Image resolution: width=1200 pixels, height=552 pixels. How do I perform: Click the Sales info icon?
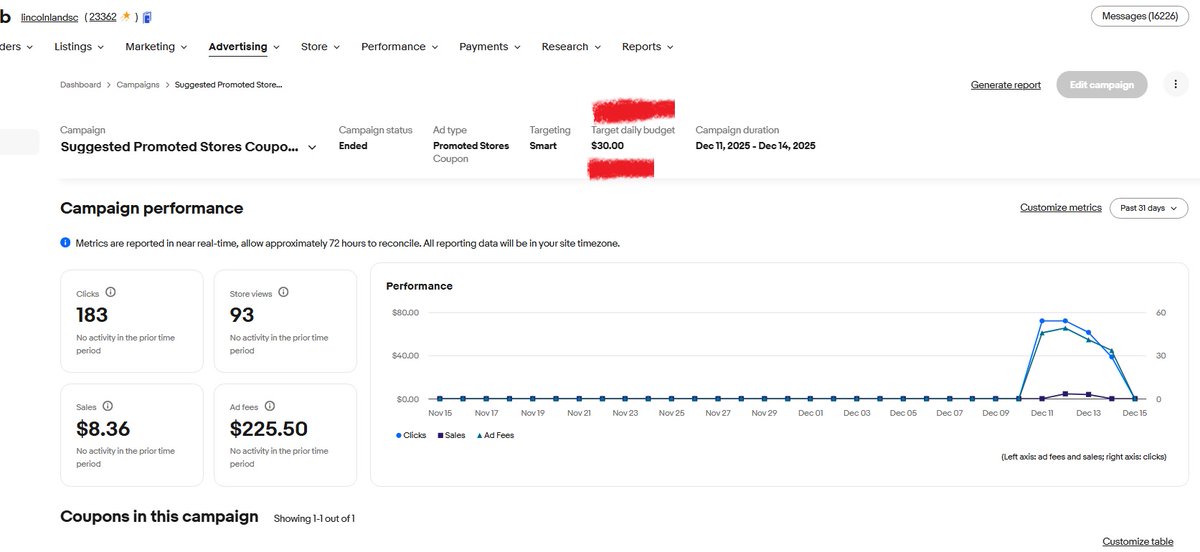click(107, 406)
